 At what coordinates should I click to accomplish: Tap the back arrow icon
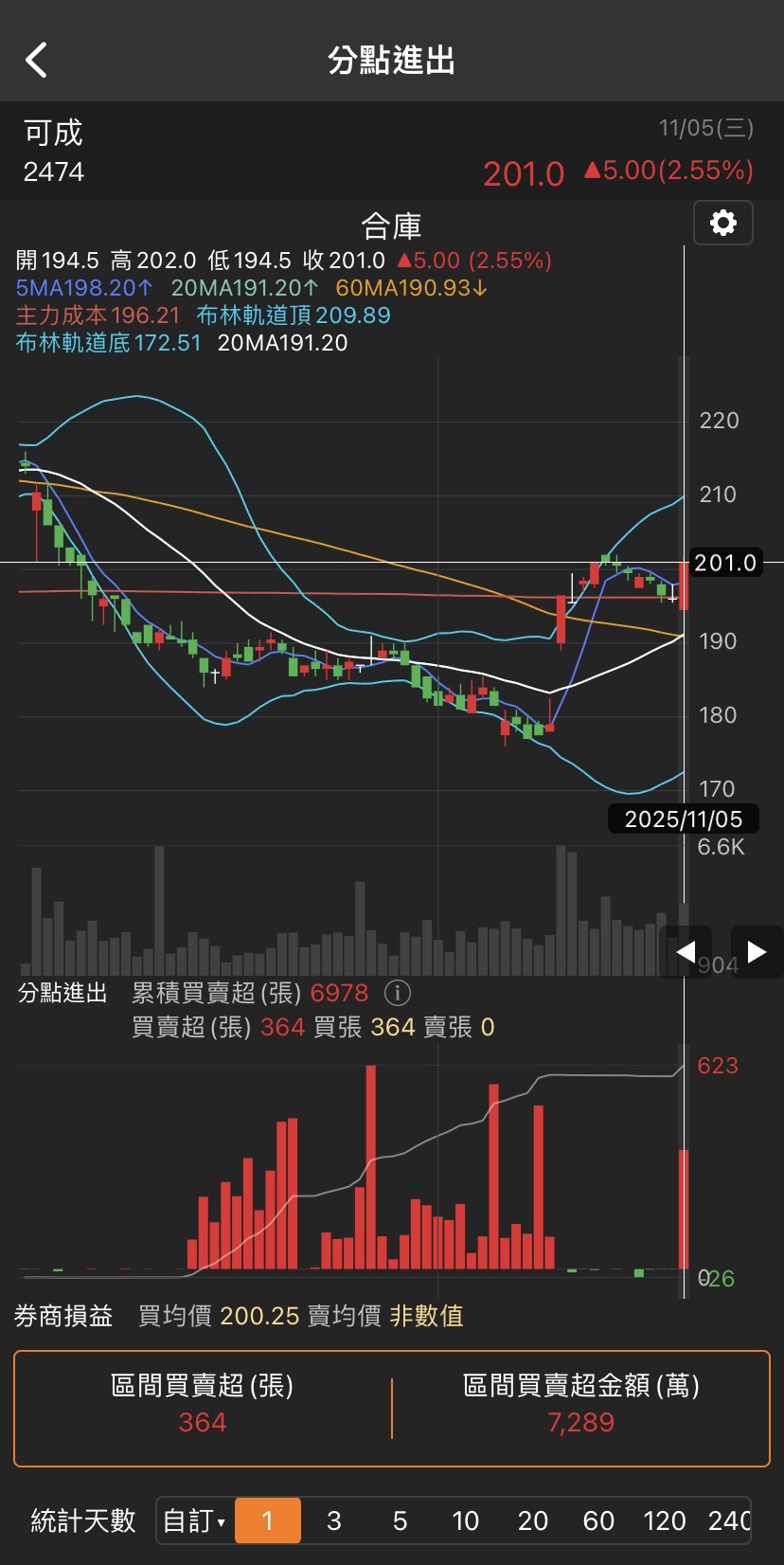click(36, 60)
